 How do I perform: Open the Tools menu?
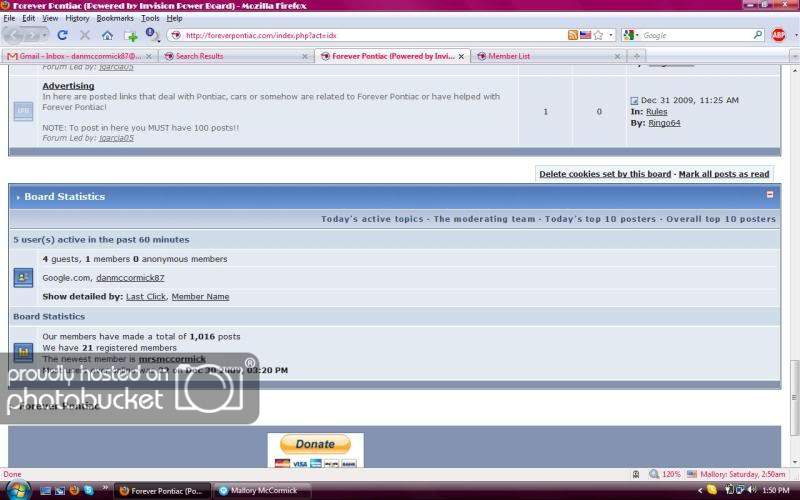pyautogui.click(x=150, y=18)
